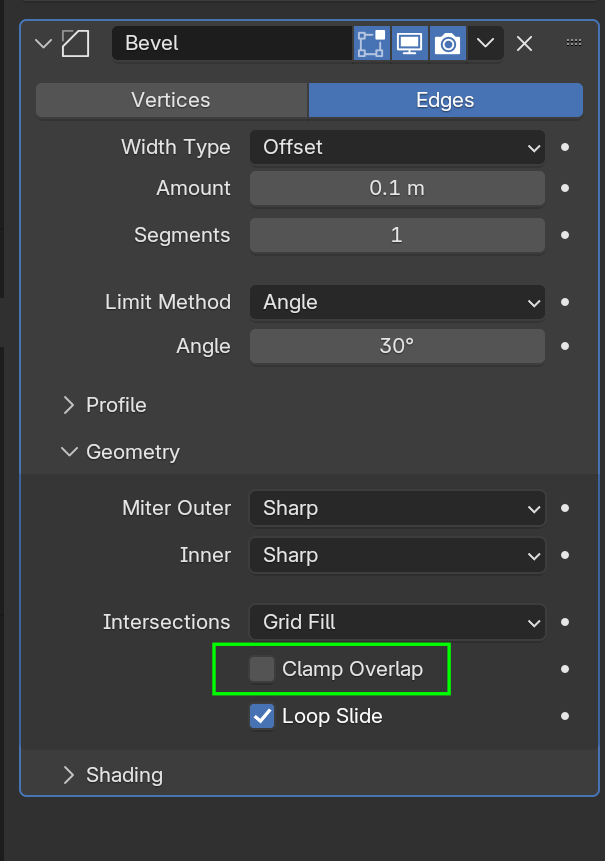The width and height of the screenshot is (605, 861).
Task: Enable the Clamp Overlap checkbox
Action: click(x=261, y=669)
